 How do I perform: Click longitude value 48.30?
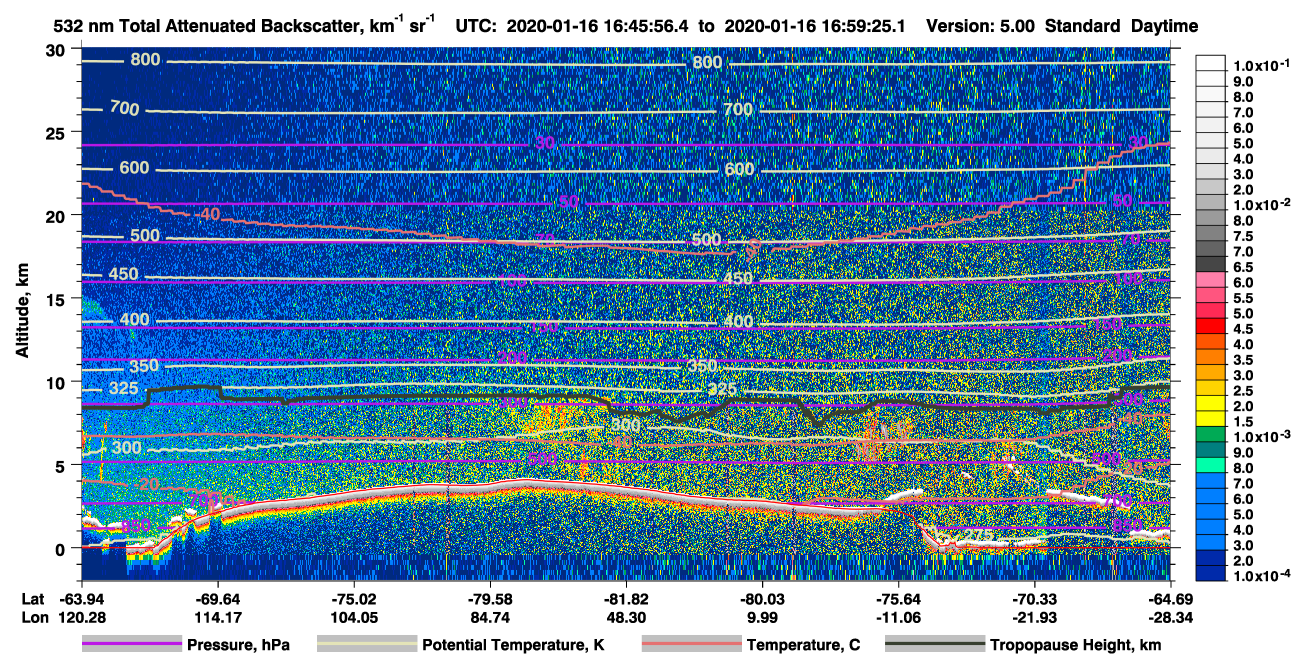[x=626, y=616]
